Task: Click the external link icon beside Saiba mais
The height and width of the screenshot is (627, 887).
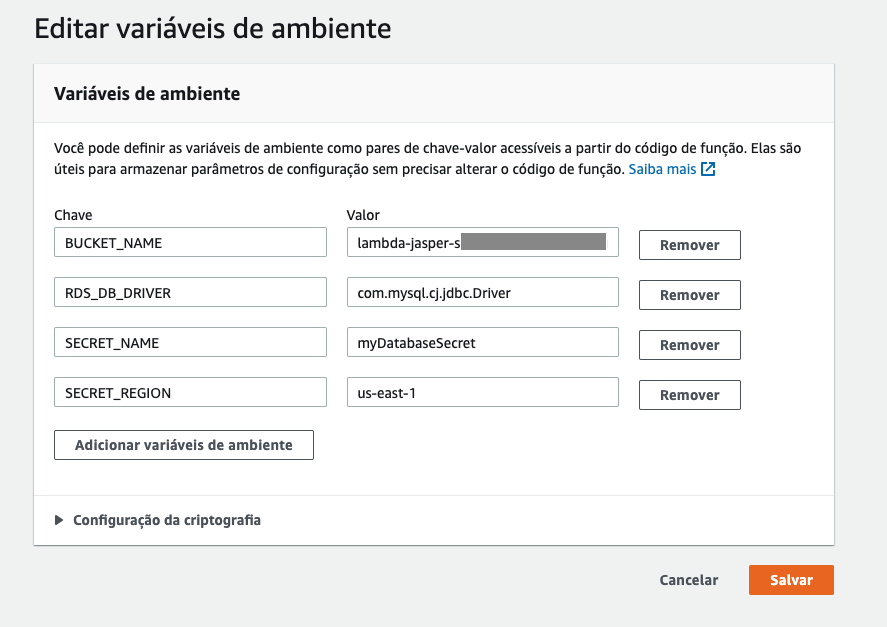Action: pos(708,170)
